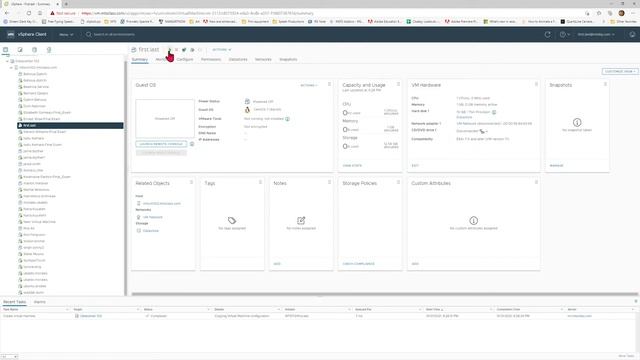
Task: Open the help menu icon
Action: tap(564, 35)
